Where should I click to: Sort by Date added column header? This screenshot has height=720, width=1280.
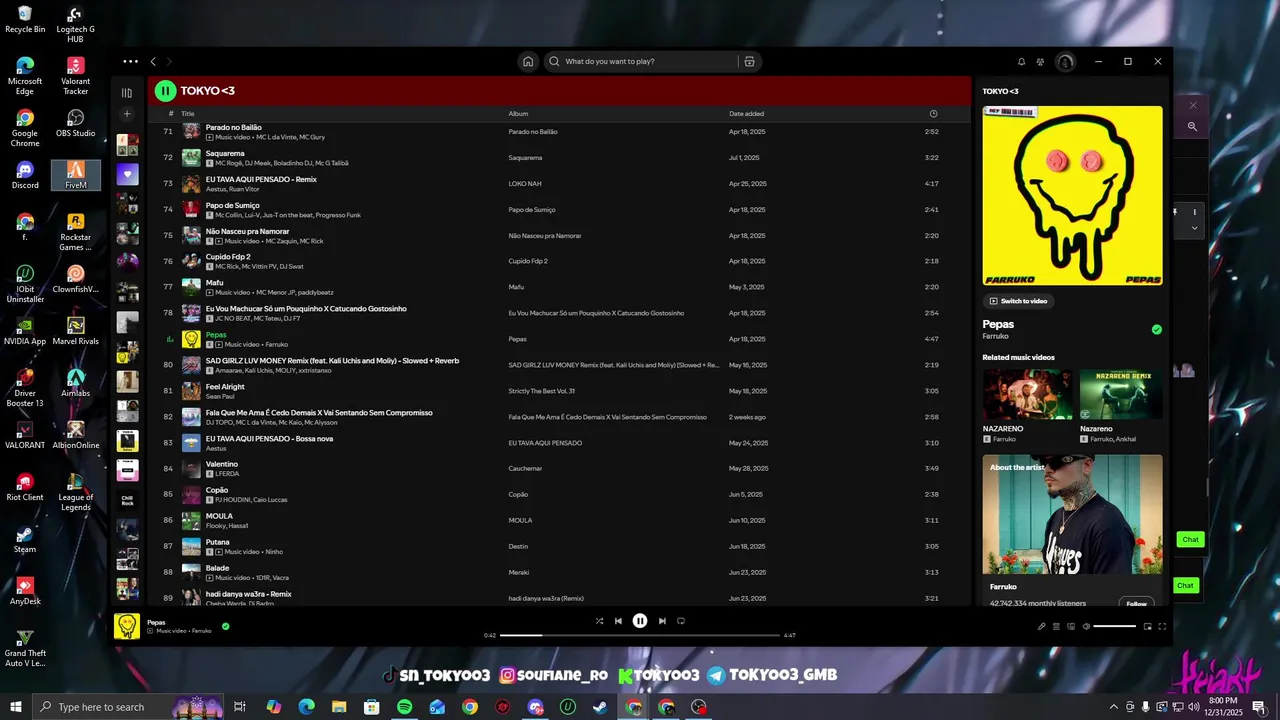746,114
